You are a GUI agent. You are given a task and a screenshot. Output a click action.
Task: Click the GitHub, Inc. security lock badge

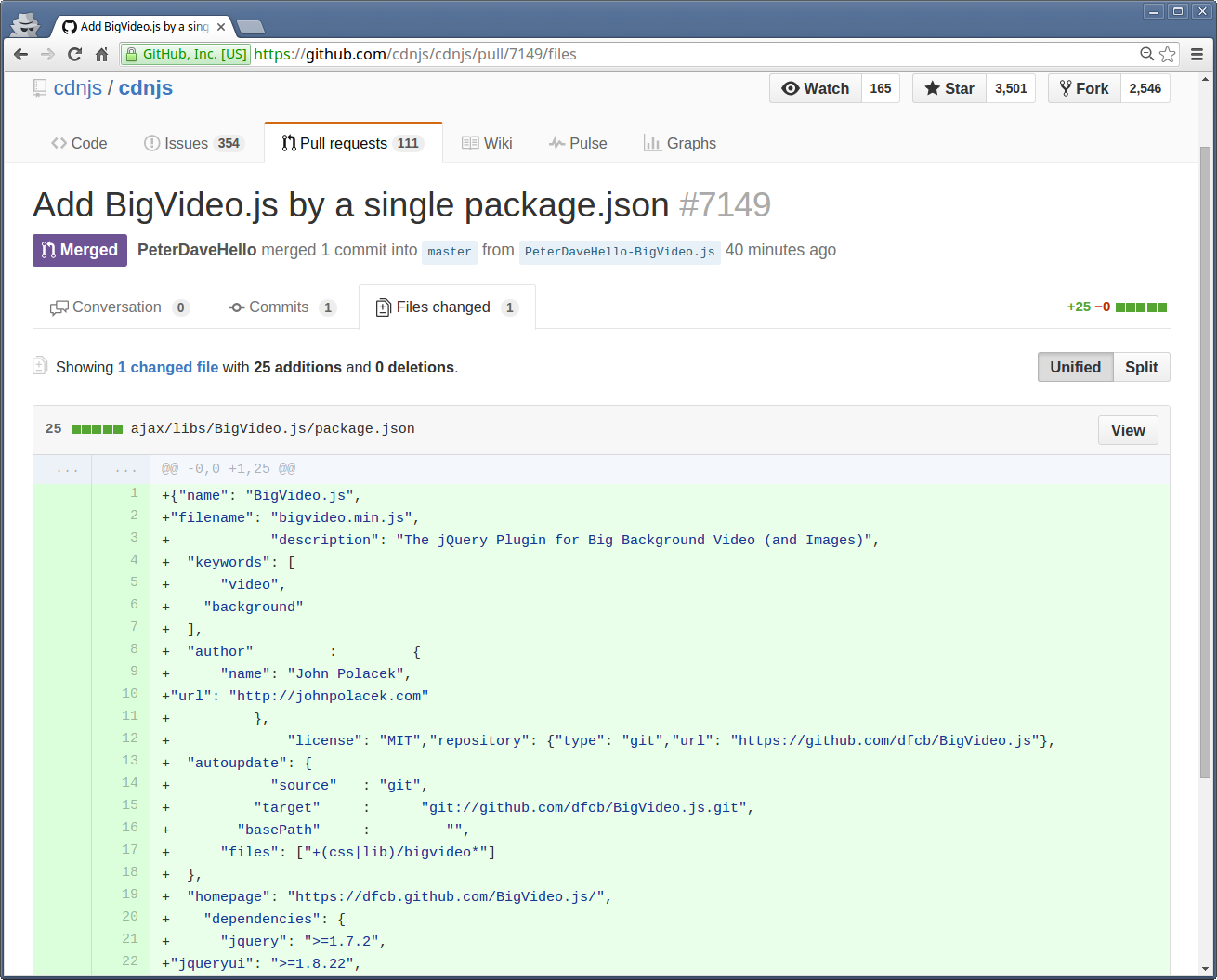click(x=186, y=54)
